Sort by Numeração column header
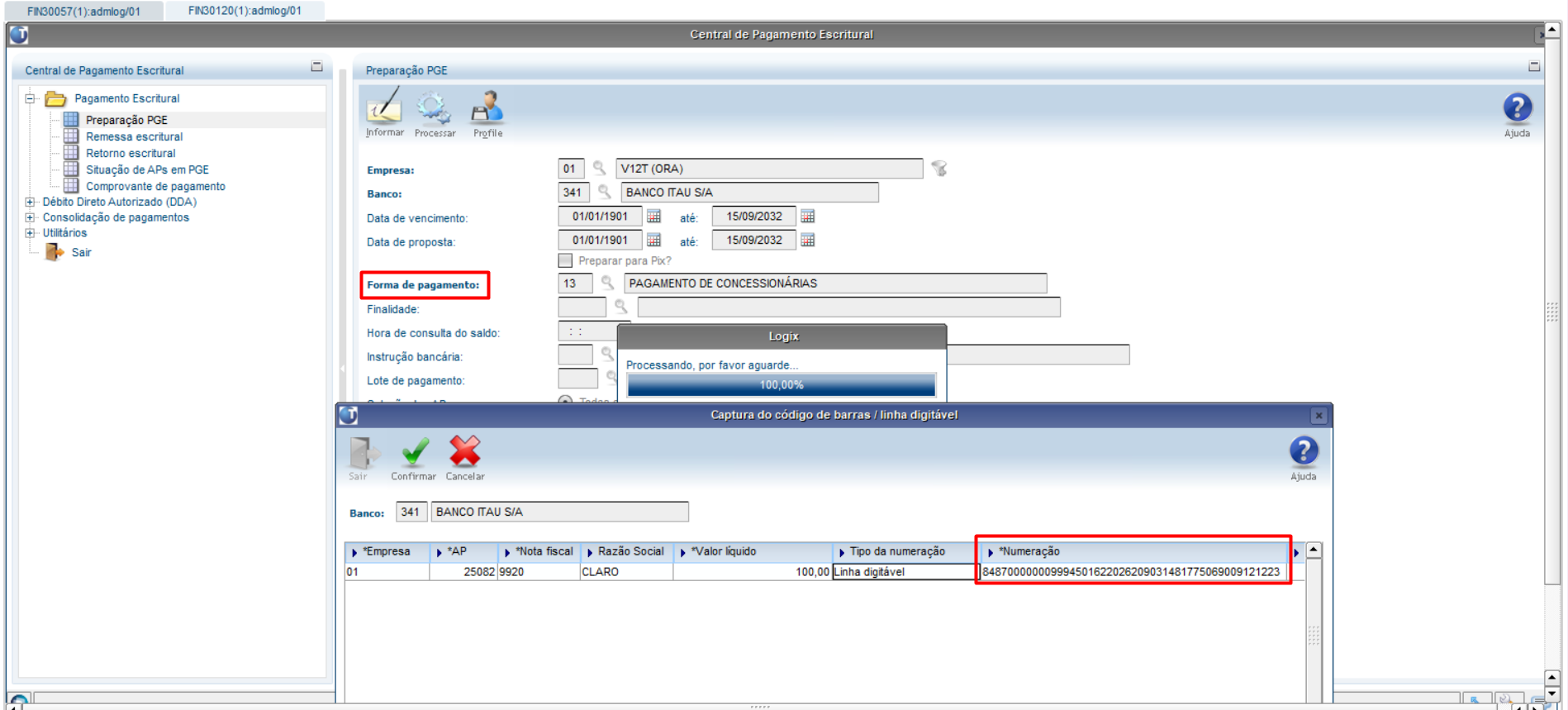The width and height of the screenshot is (1568, 710). pyautogui.click(x=1133, y=551)
